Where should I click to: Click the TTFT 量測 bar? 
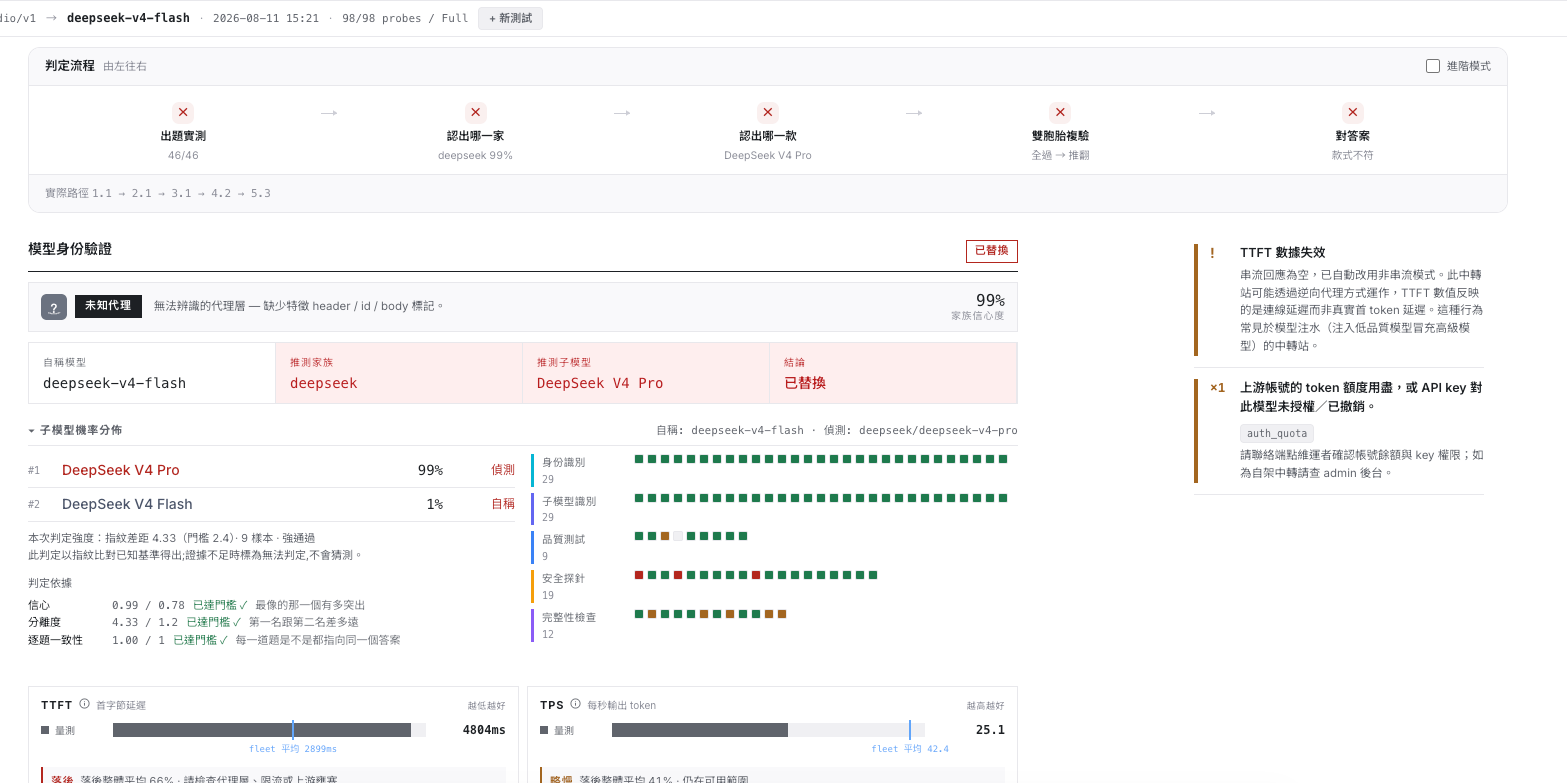coord(269,730)
